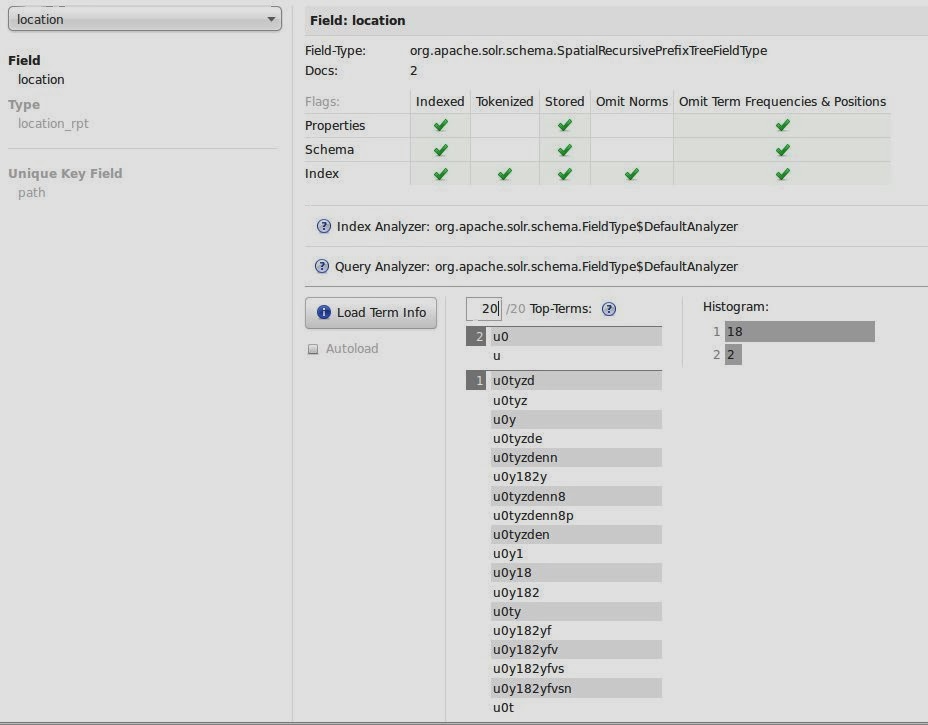Click the histogram bar labeled 18
The height and width of the screenshot is (725, 928).
point(799,332)
